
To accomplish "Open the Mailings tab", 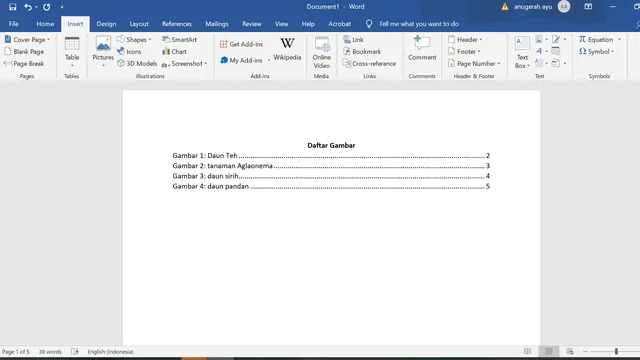I will [x=217, y=24].
